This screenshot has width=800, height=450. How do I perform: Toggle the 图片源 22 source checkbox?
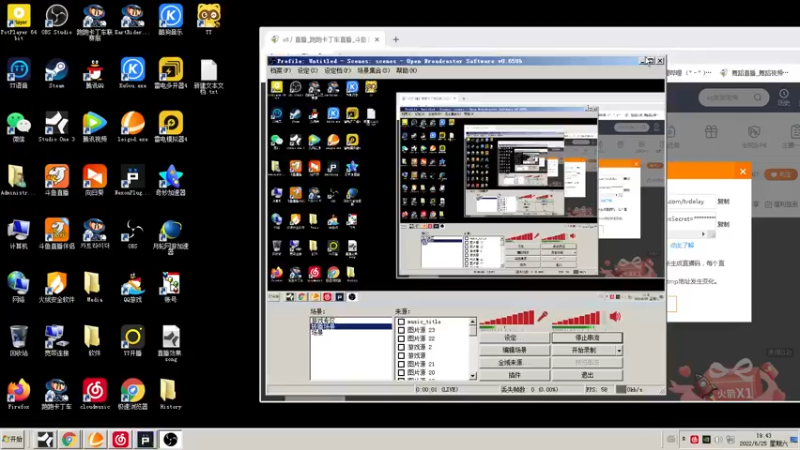[x=402, y=339]
